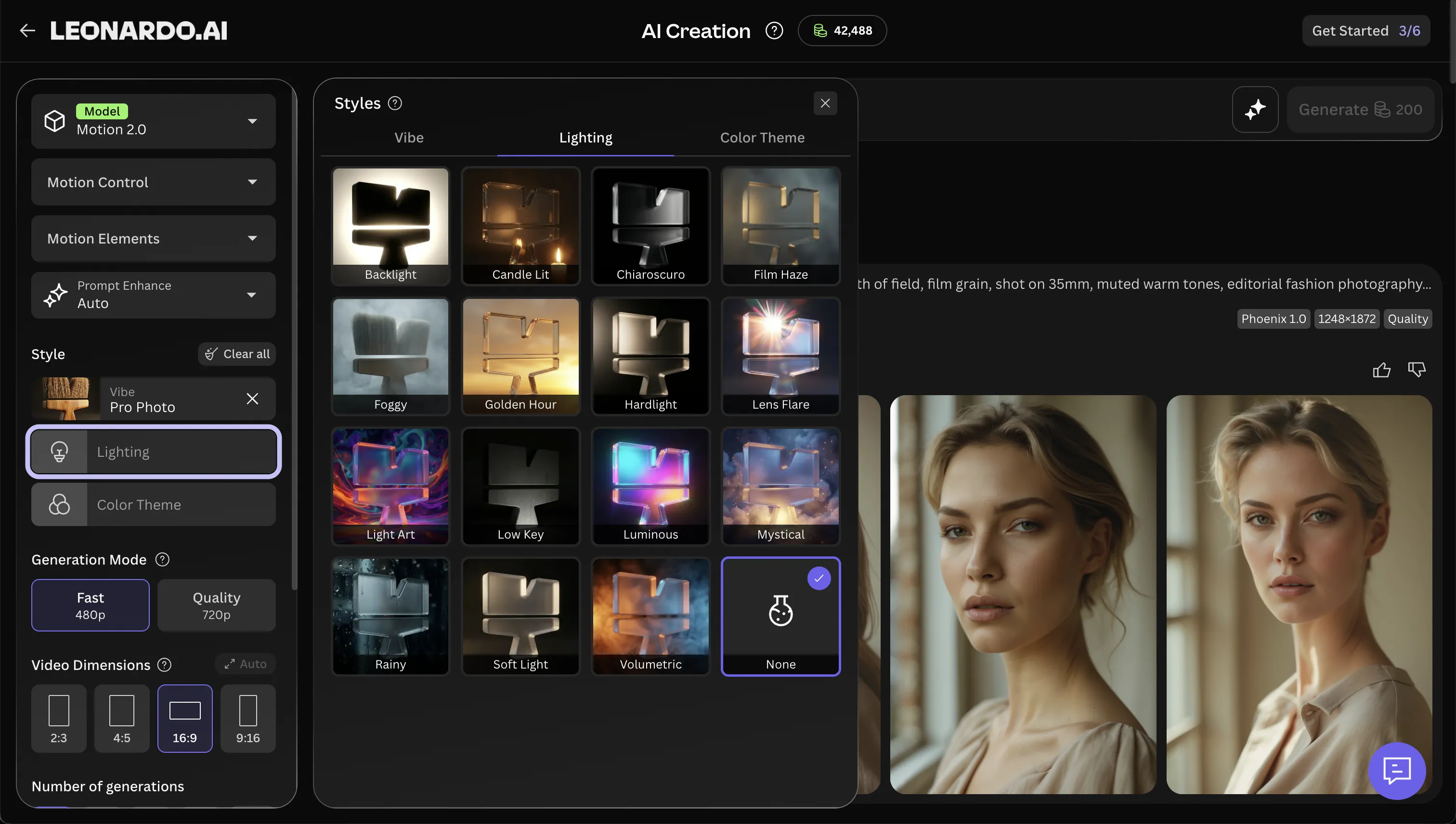Click the thumbs down icon
This screenshot has width=1456, height=824.
click(1417, 370)
